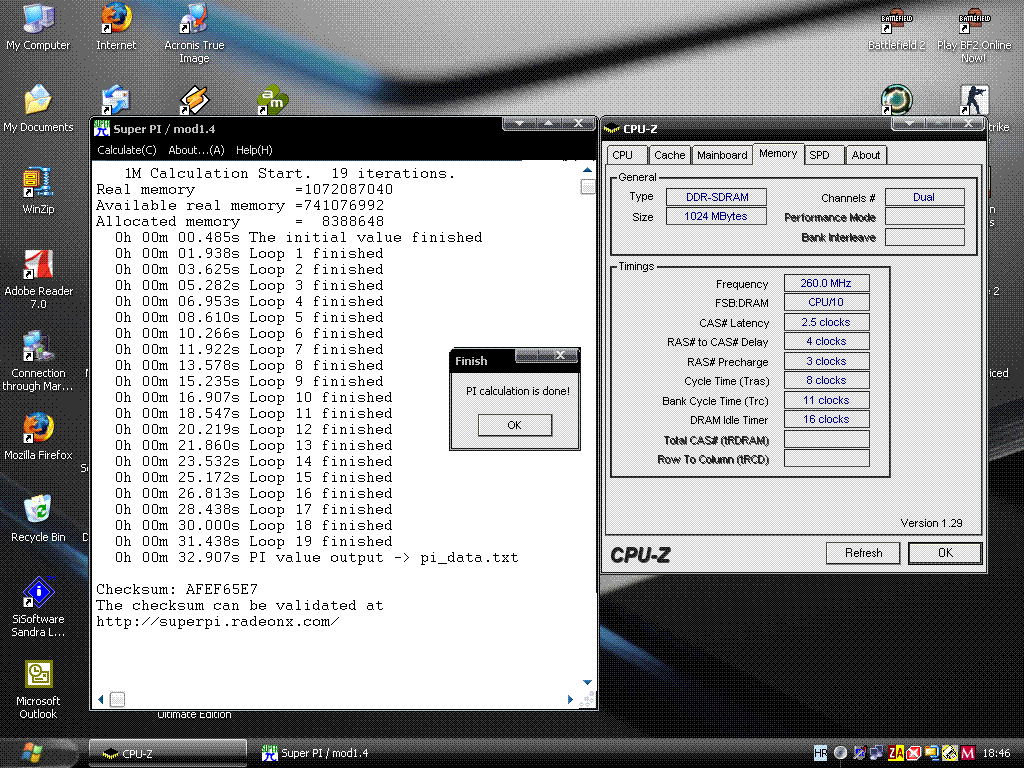
Task: Switch to the SPD tab
Action: (x=819, y=155)
